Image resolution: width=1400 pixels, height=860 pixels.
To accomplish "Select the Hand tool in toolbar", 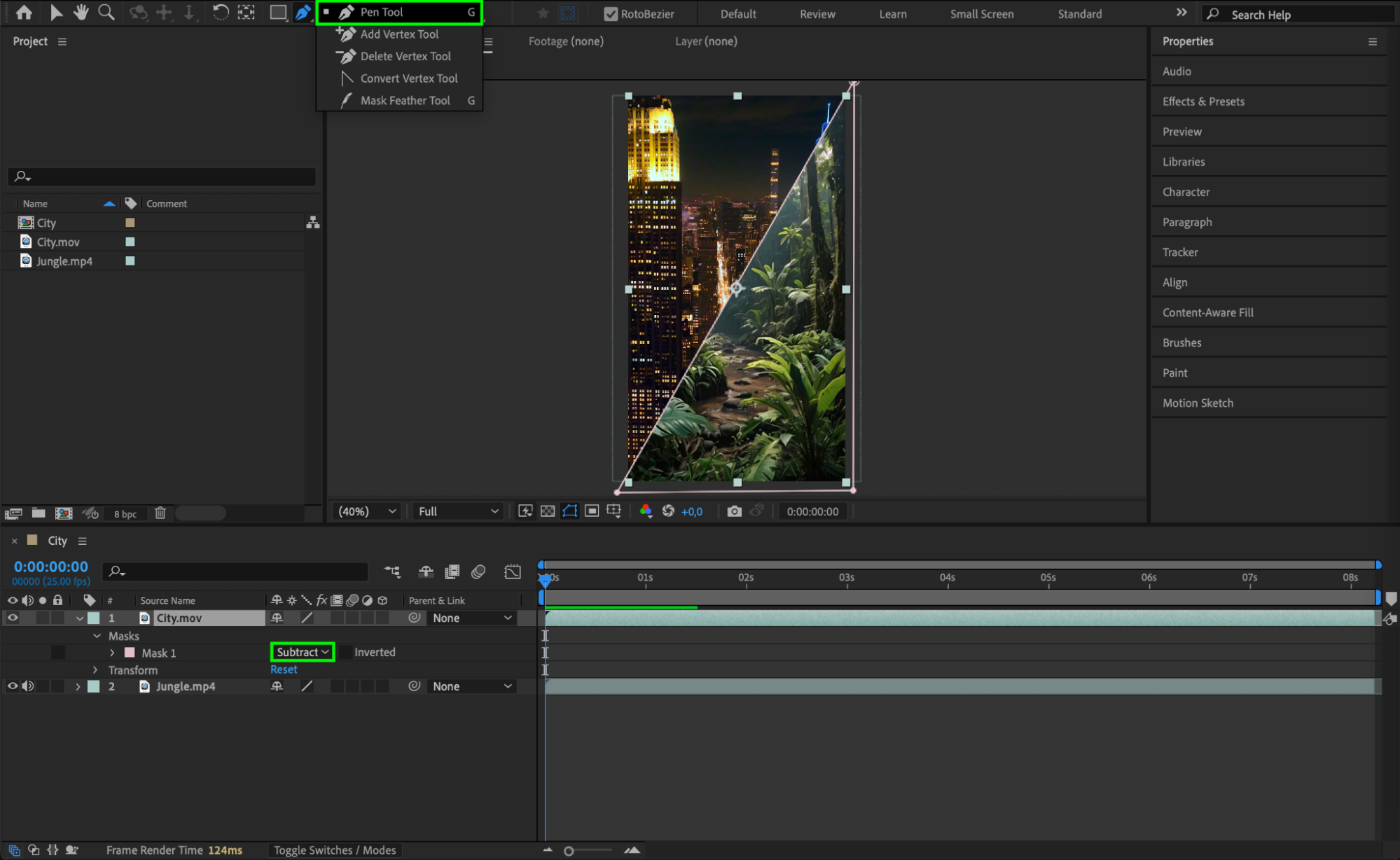I will (x=81, y=13).
